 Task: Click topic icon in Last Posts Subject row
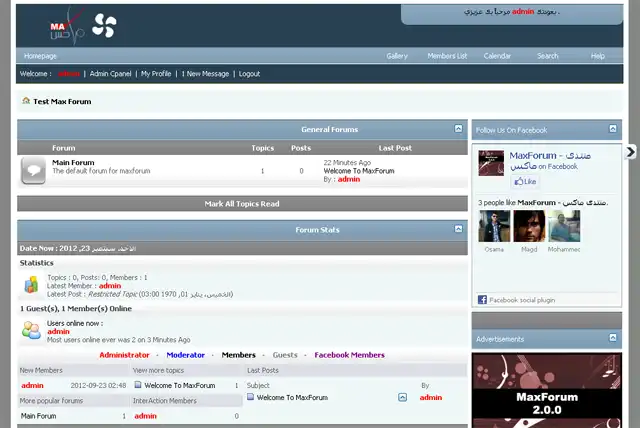coord(250,397)
